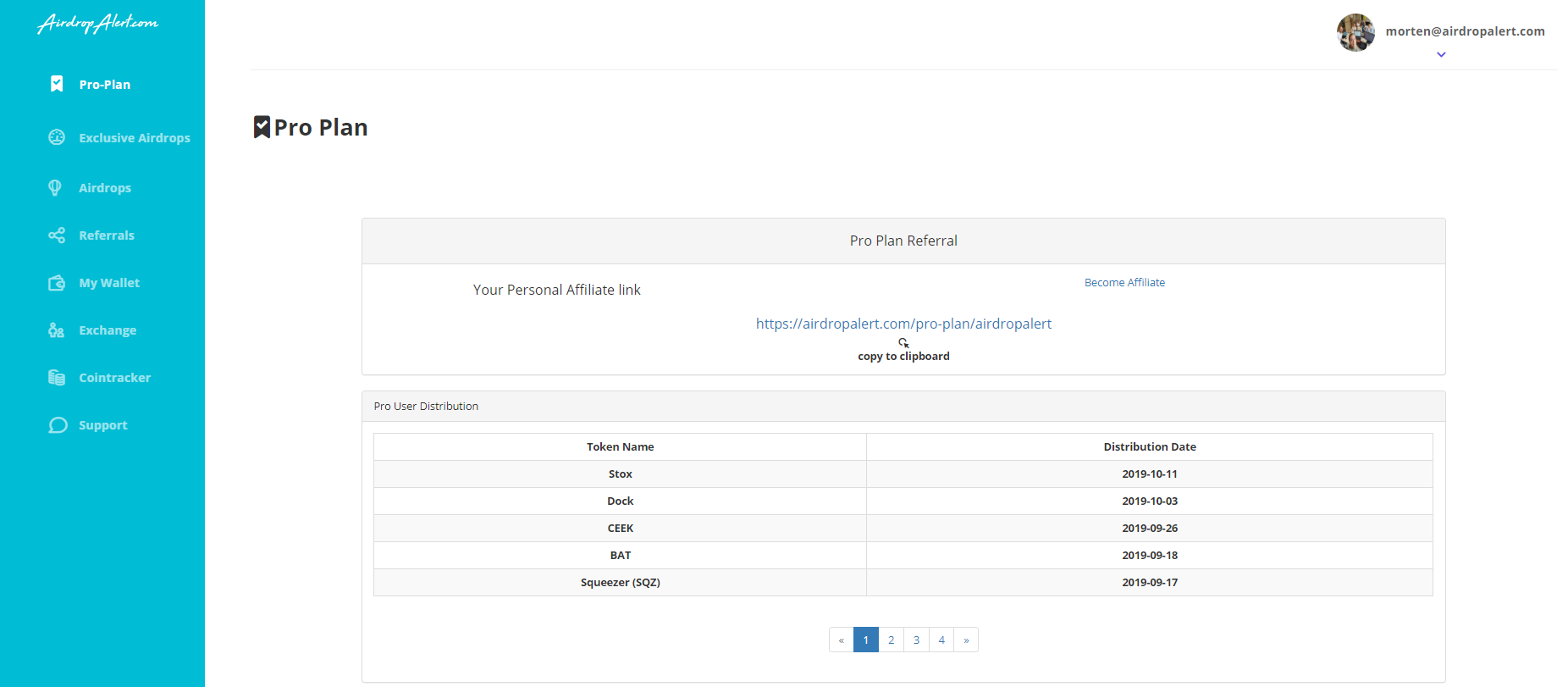Click the My Wallet icon
The height and width of the screenshot is (687, 1568).
point(57,283)
